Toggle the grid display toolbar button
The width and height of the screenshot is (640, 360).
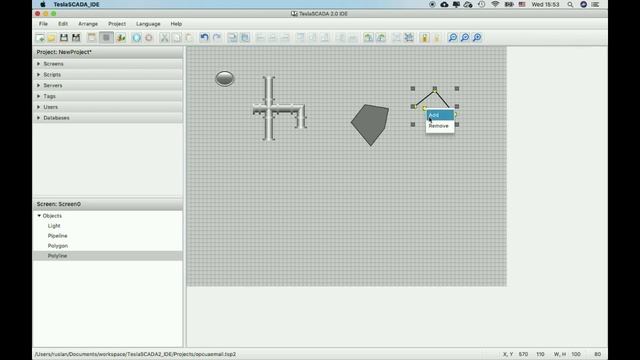point(106,38)
